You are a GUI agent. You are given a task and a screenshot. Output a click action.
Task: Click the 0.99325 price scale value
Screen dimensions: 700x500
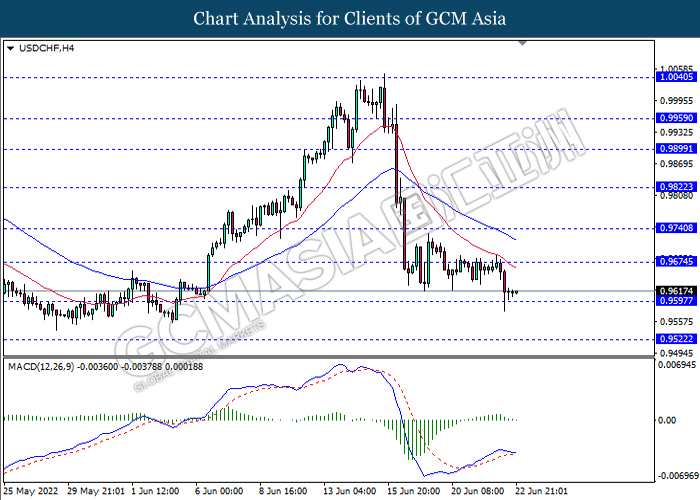[x=677, y=133]
